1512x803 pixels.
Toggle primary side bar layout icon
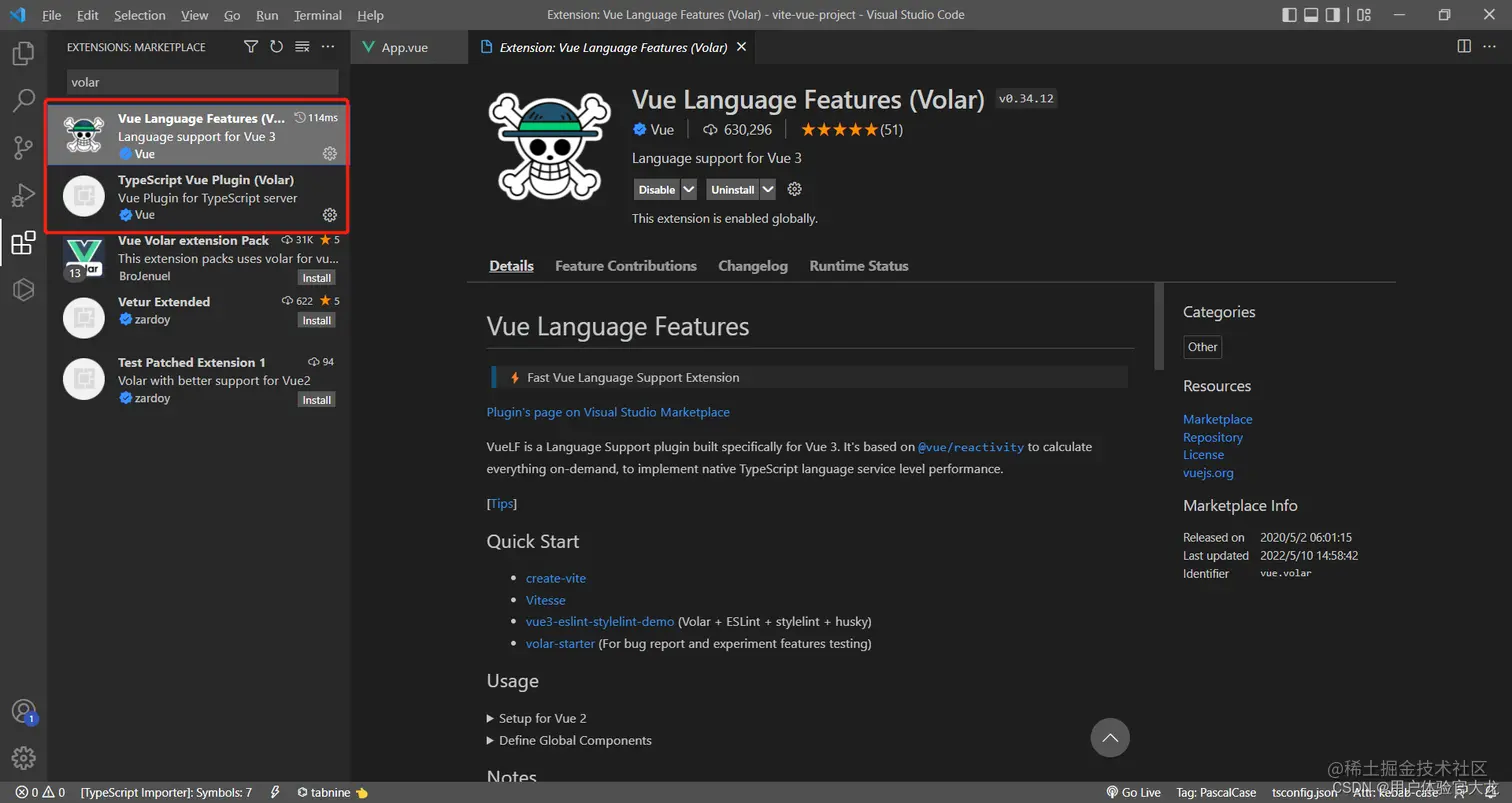pos(1289,15)
